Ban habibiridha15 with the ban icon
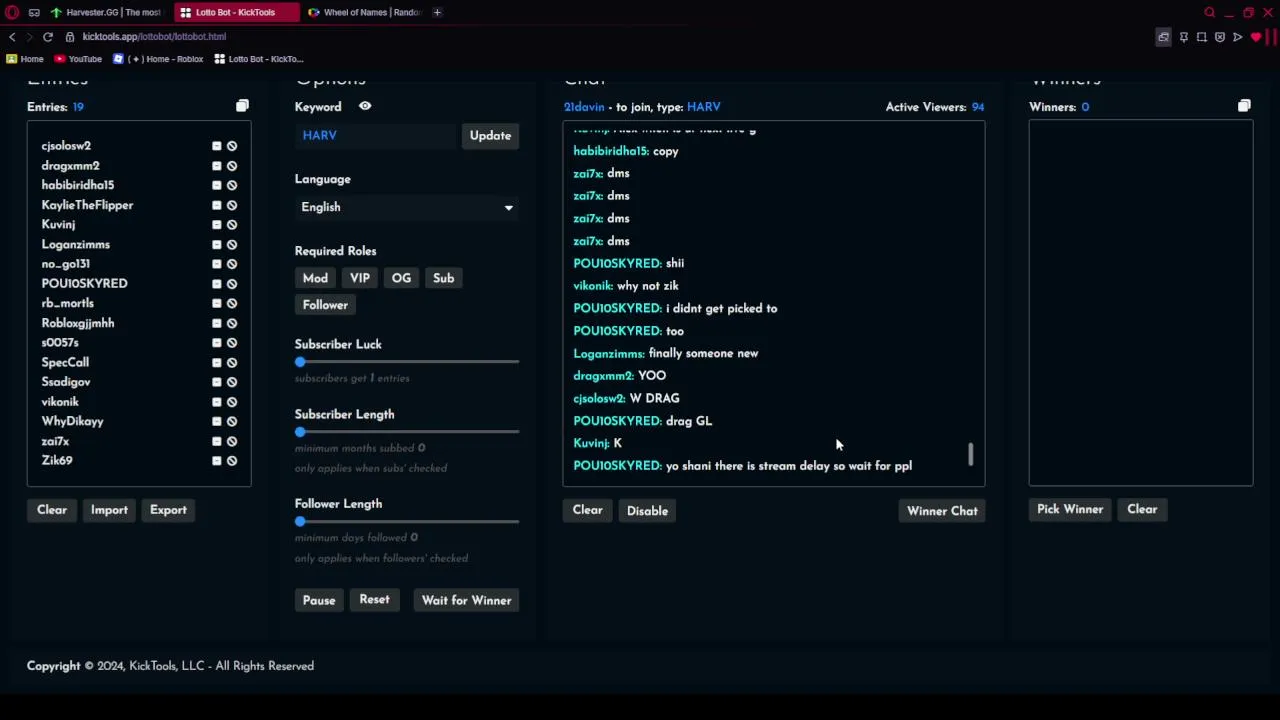The image size is (1280, 720). (232, 185)
